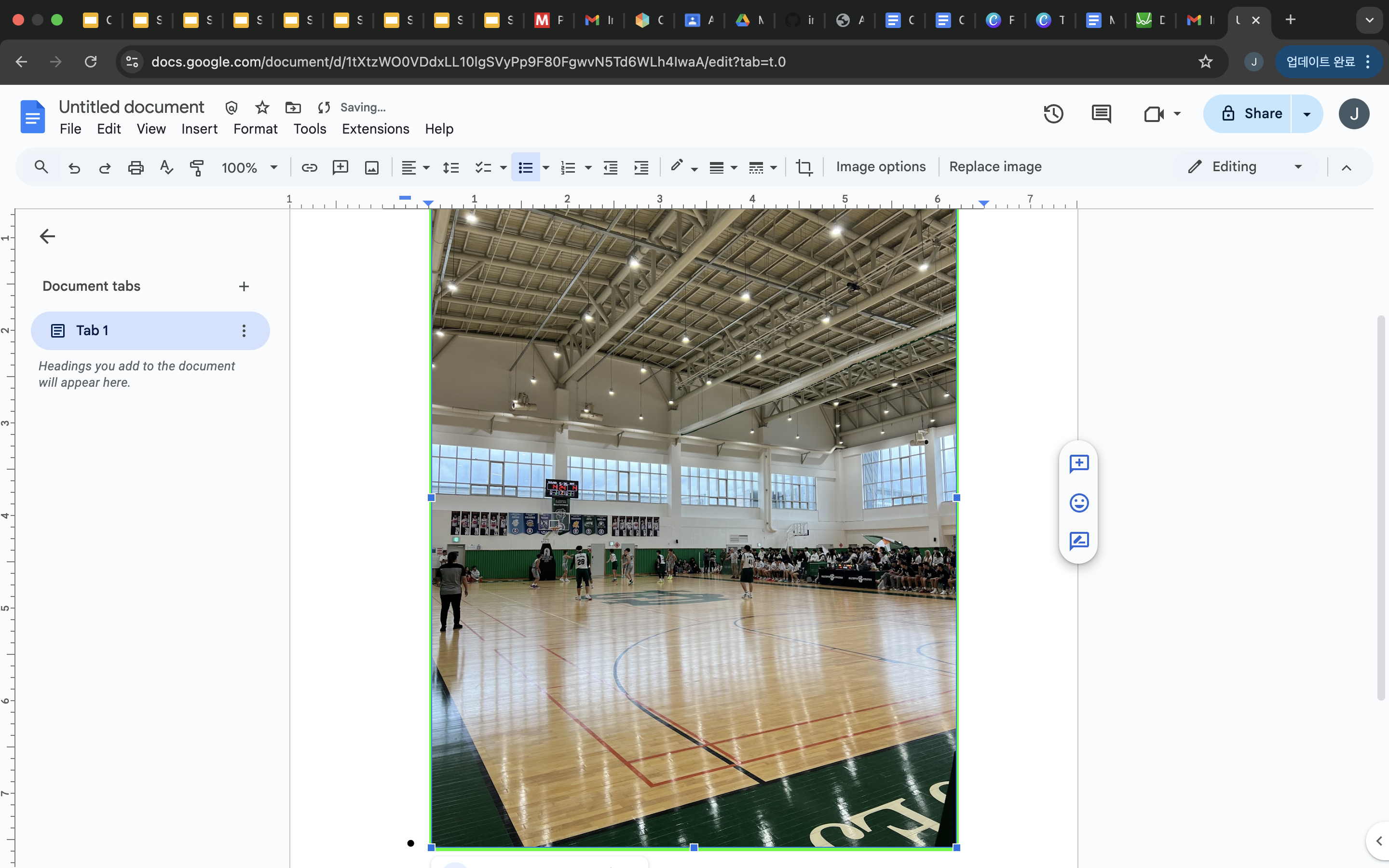Image resolution: width=1389 pixels, height=868 pixels.
Task: Expand the Editing mode dropdown
Action: click(1298, 166)
